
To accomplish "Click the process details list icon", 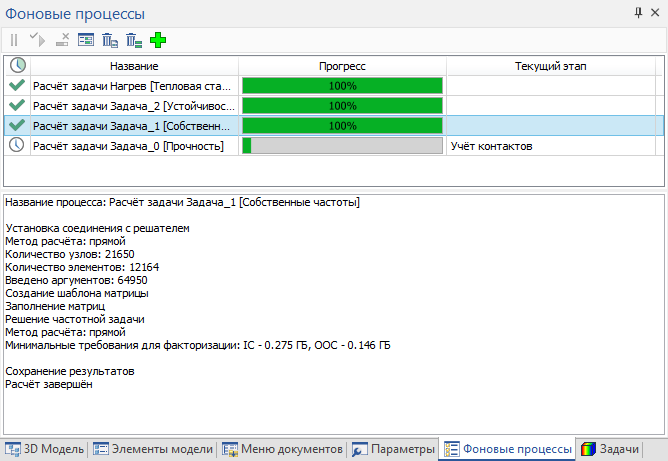I will pos(86,40).
